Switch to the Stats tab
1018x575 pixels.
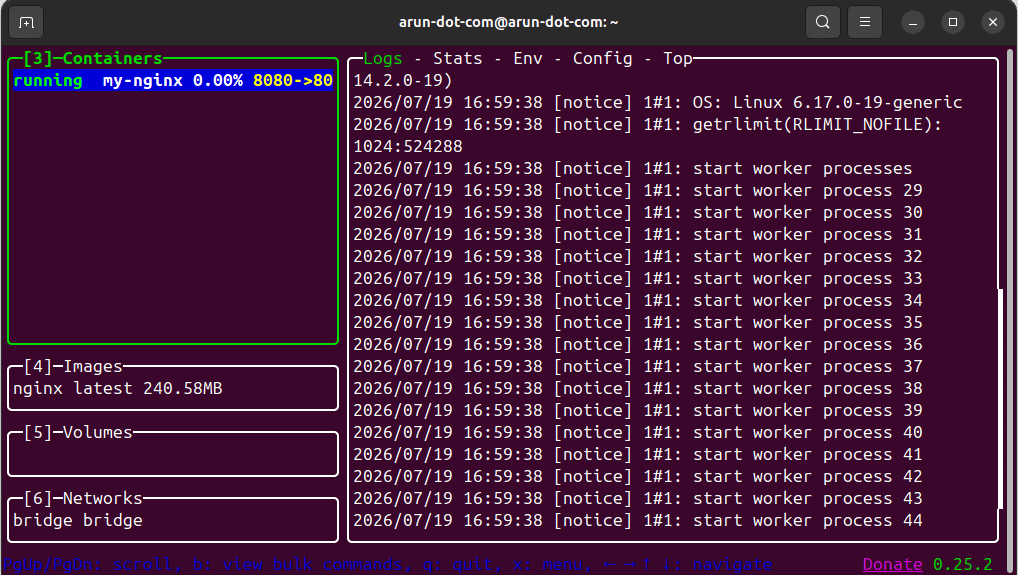[x=458, y=58]
